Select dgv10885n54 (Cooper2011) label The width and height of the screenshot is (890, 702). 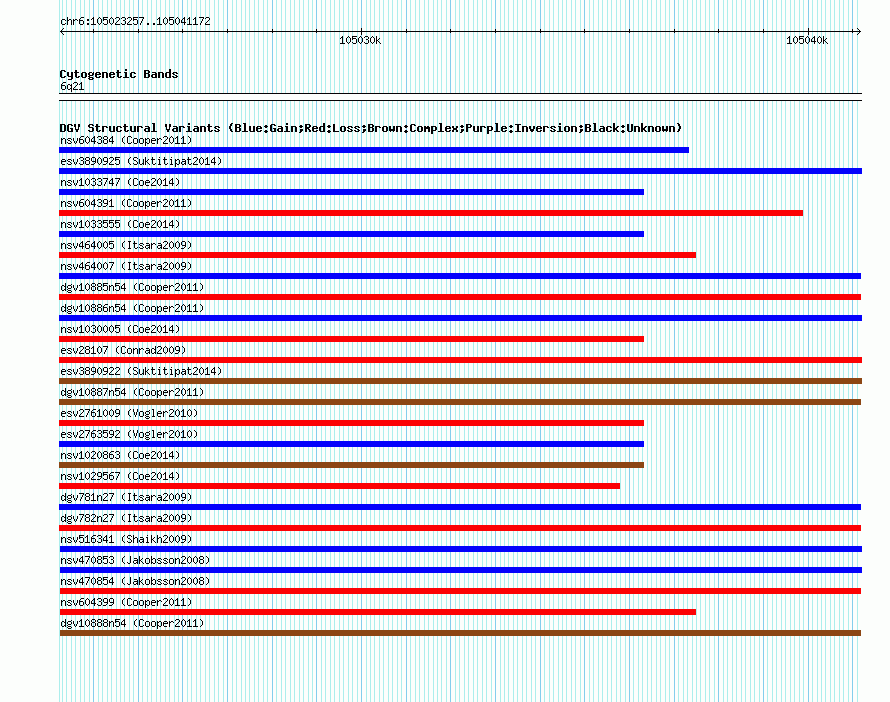pos(132,287)
